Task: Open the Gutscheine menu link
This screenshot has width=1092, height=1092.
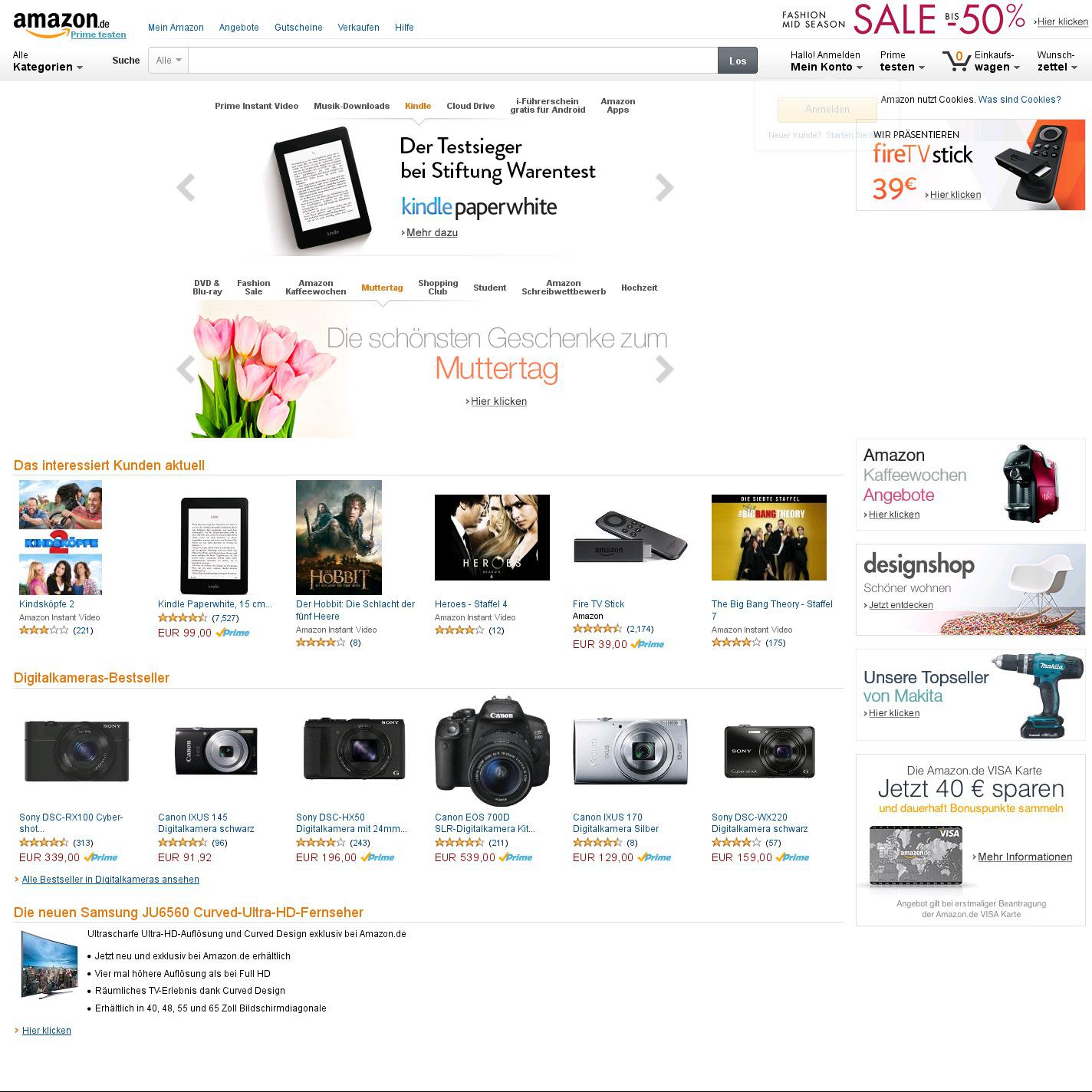Action: pos(298,28)
